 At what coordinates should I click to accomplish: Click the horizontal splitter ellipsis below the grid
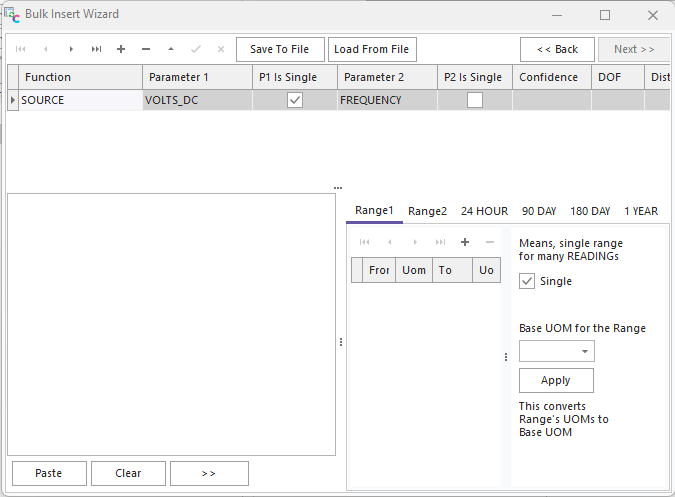(x=338, y=187)
